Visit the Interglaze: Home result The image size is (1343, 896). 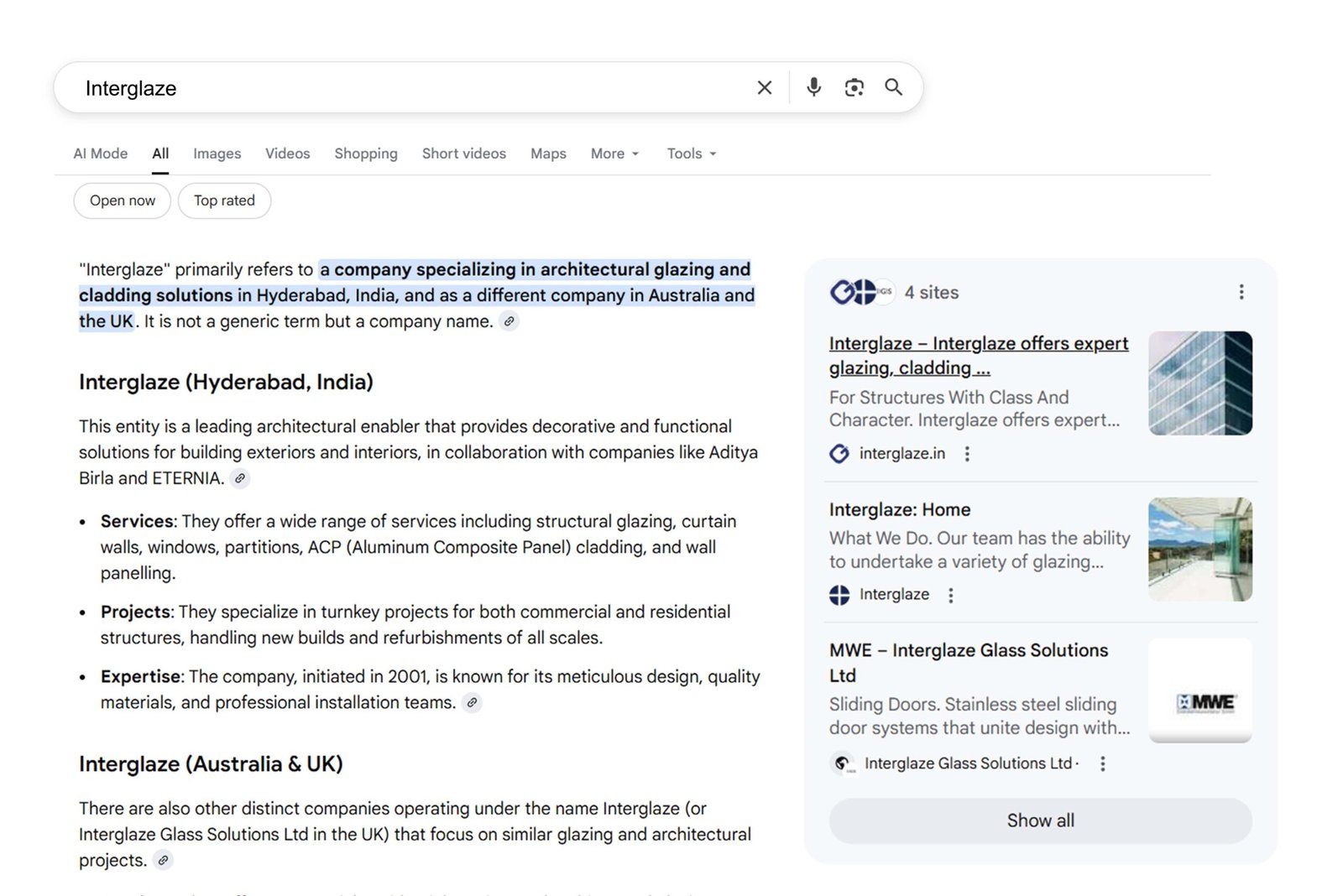[x=899, y=509]
